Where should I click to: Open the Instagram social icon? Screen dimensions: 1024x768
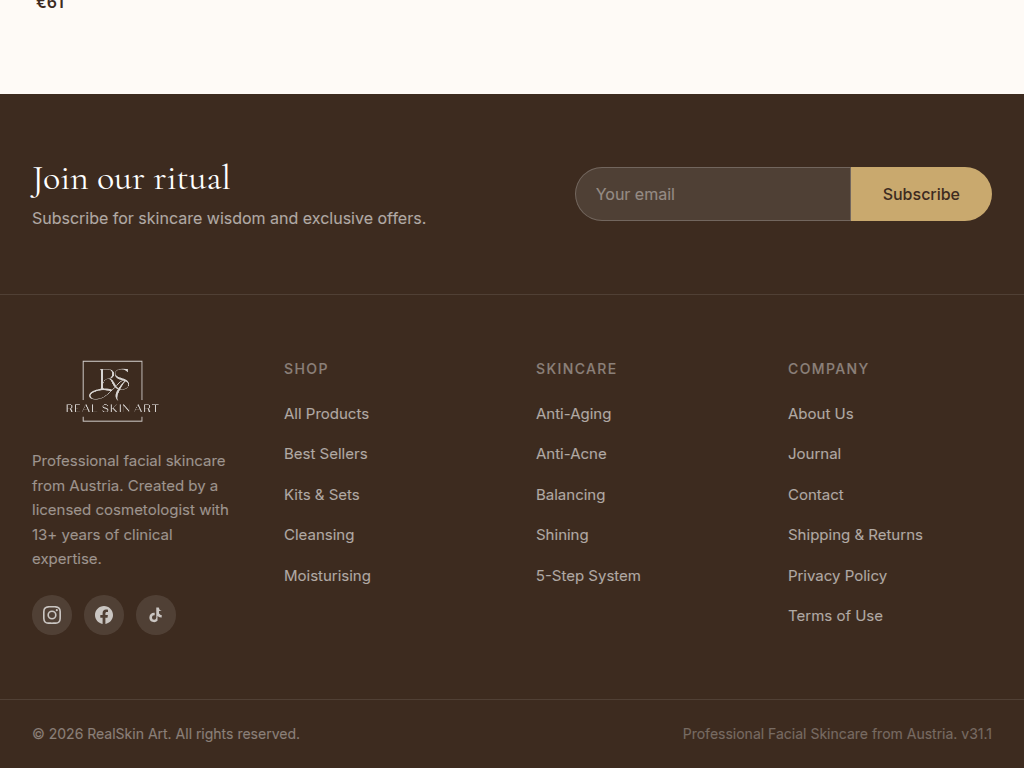[52, 615]
